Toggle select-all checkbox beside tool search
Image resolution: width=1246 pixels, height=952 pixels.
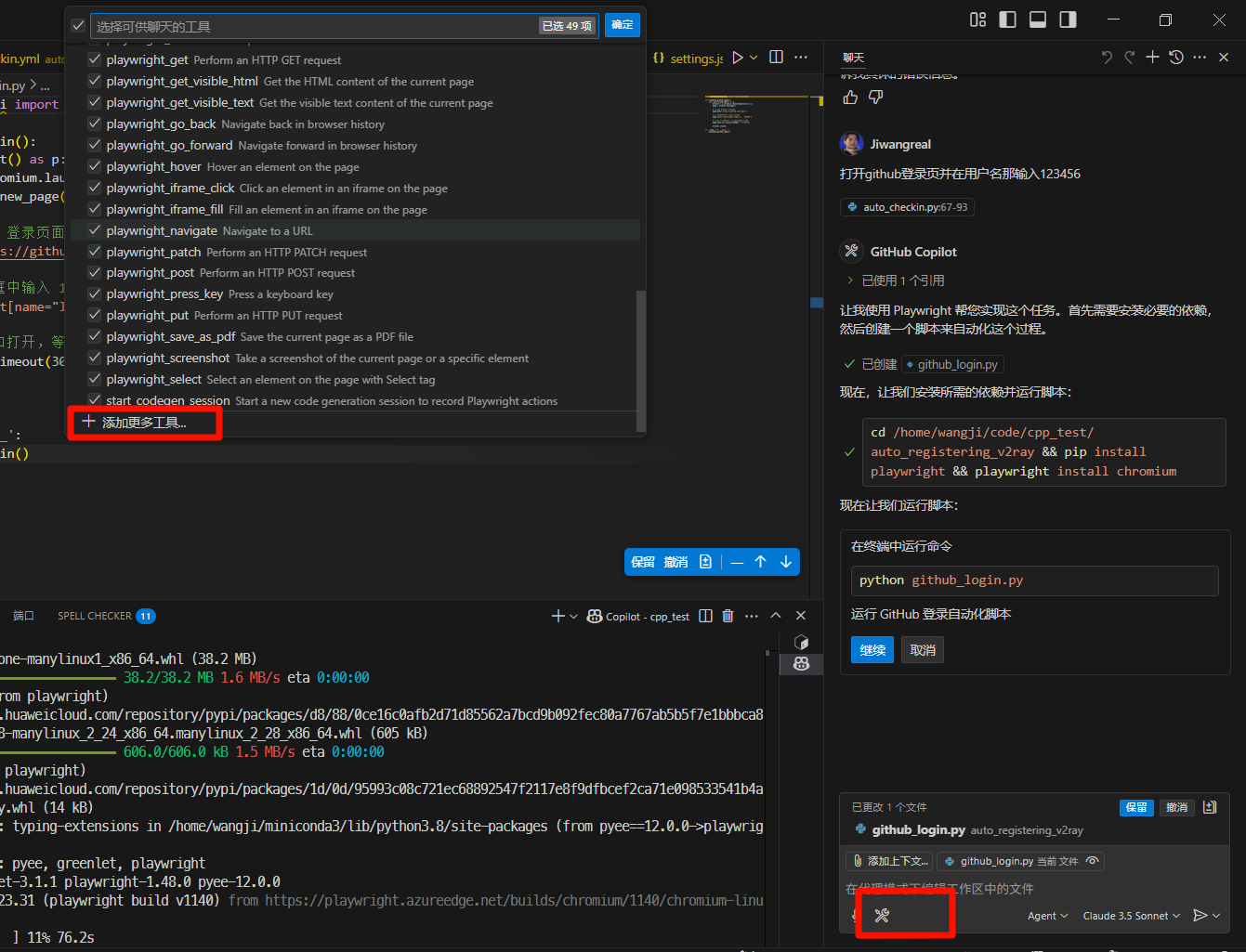(78, 26)
